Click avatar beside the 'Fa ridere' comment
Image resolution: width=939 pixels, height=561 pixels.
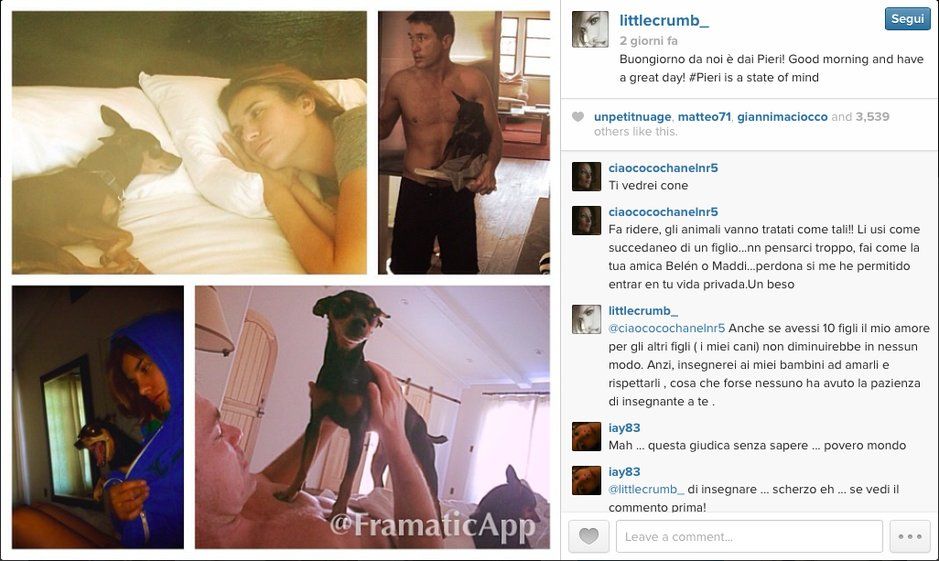tap(586, 220)
